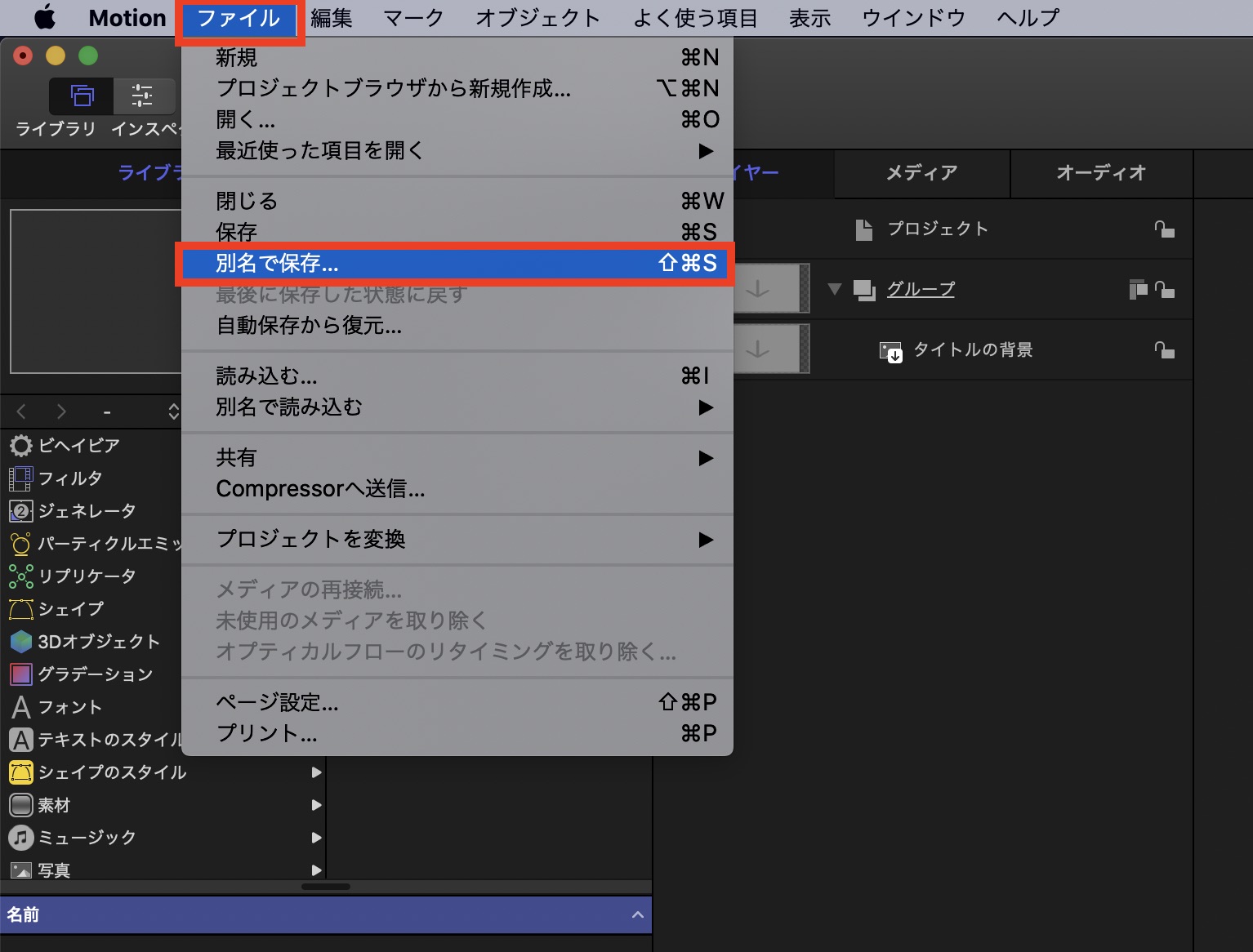
Task: Choose 読み込む… from the File menu
Action: (457, 376)
